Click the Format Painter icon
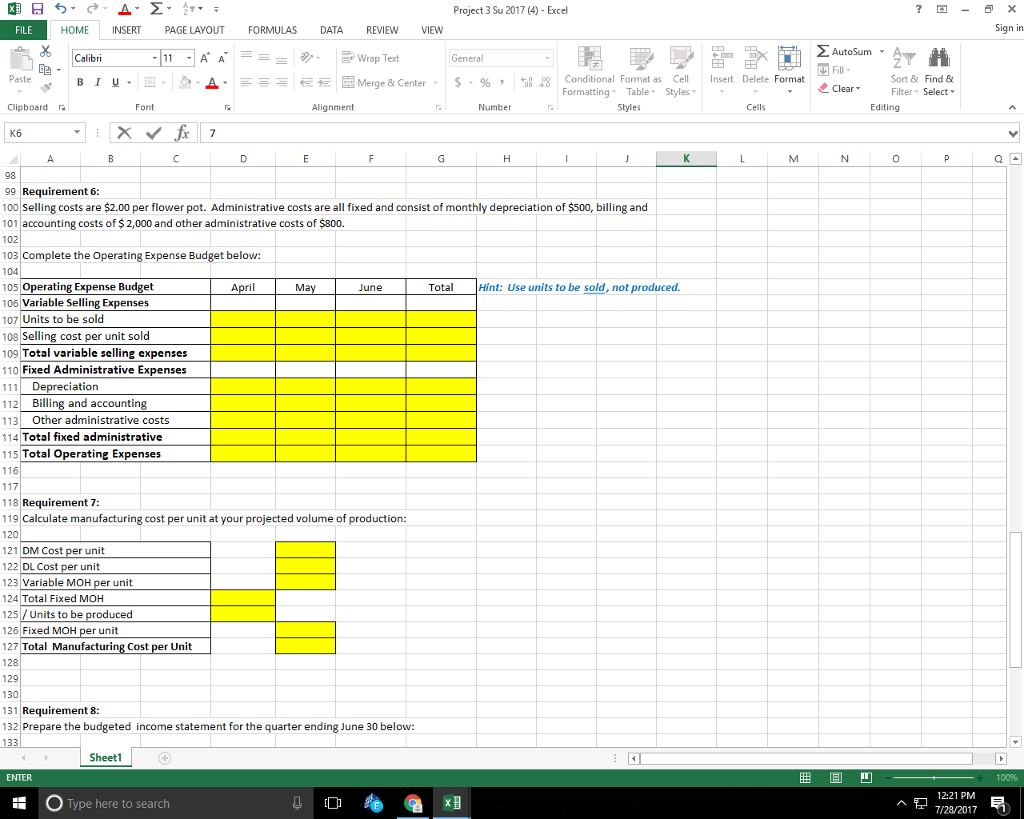 pos(46,88)
